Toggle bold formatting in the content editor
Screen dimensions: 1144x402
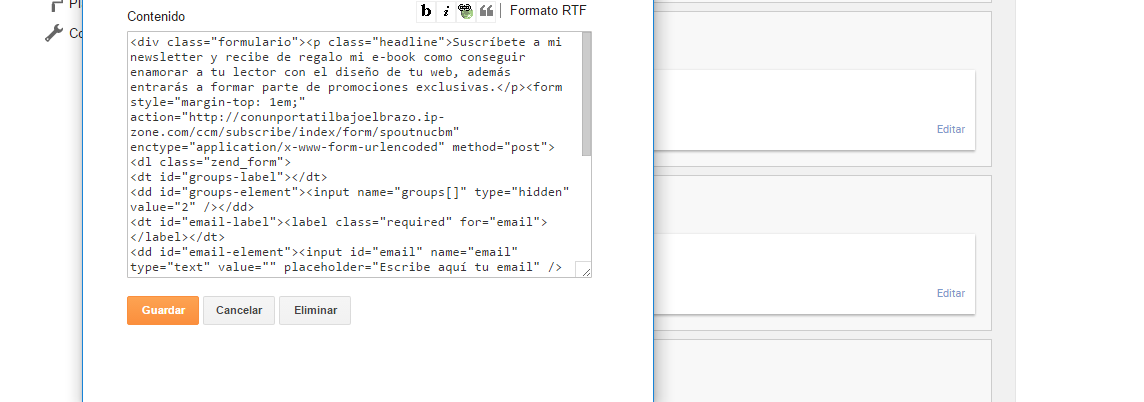pyautogui.click(x=426, y=11)
